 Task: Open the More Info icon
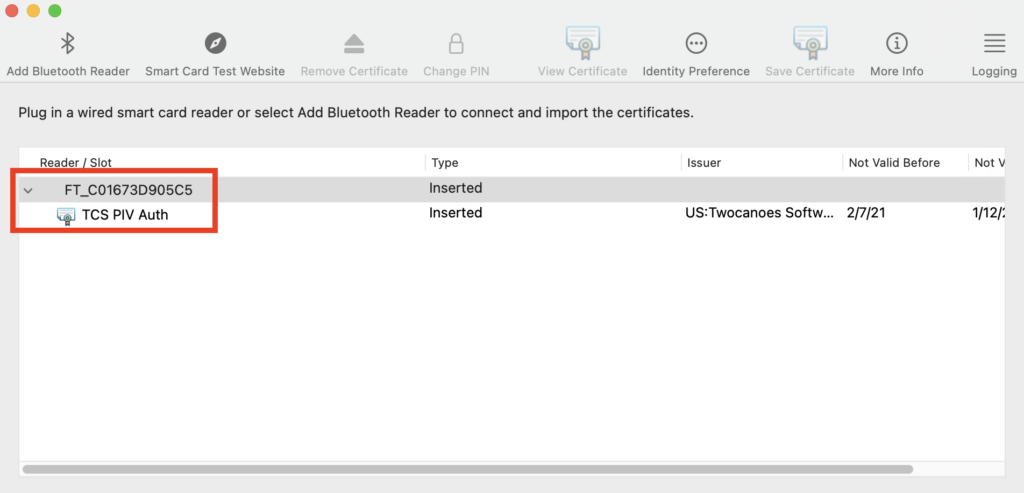point(897,44)
